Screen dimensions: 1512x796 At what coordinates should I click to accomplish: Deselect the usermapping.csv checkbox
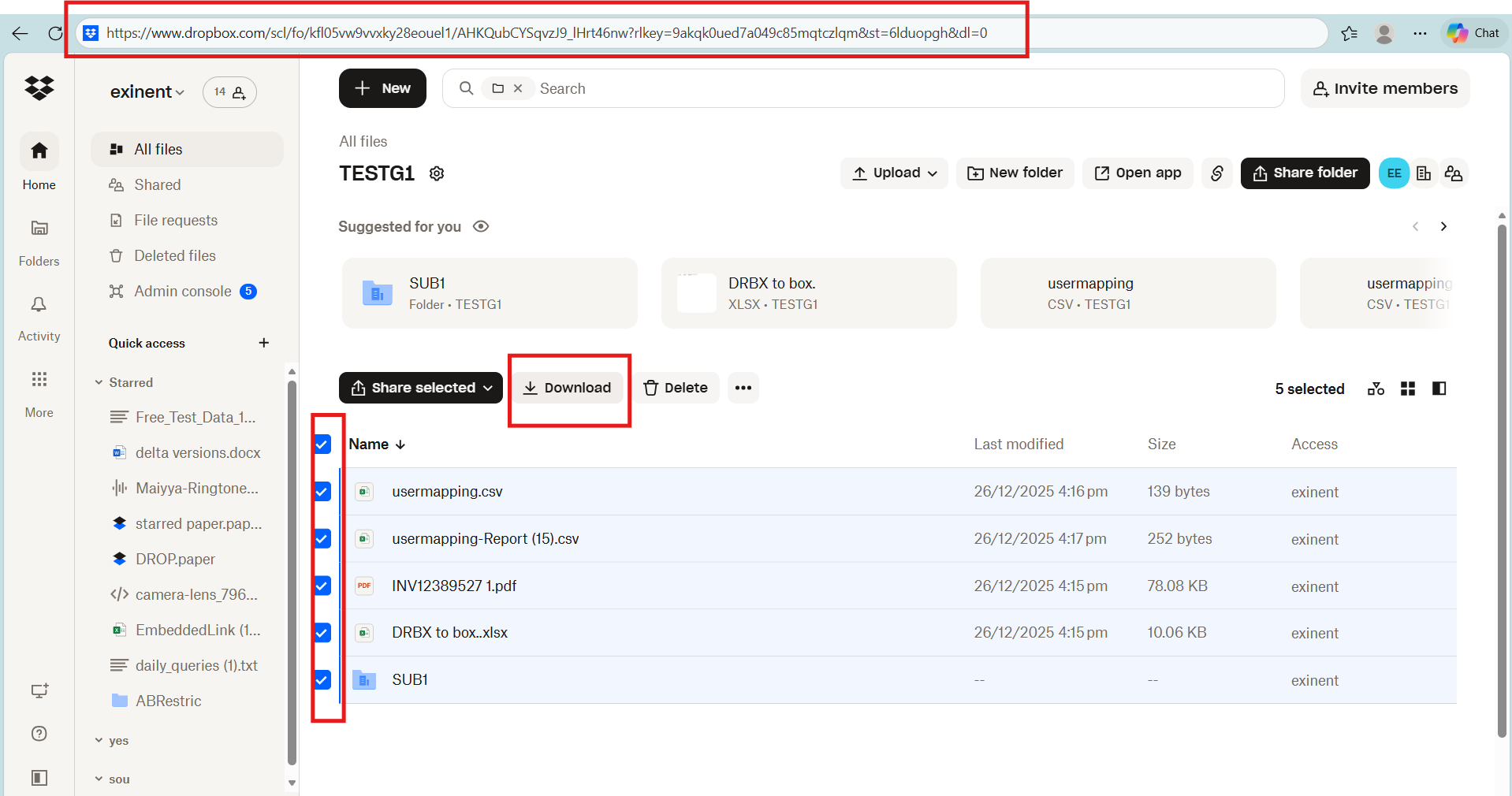(322, 492)
